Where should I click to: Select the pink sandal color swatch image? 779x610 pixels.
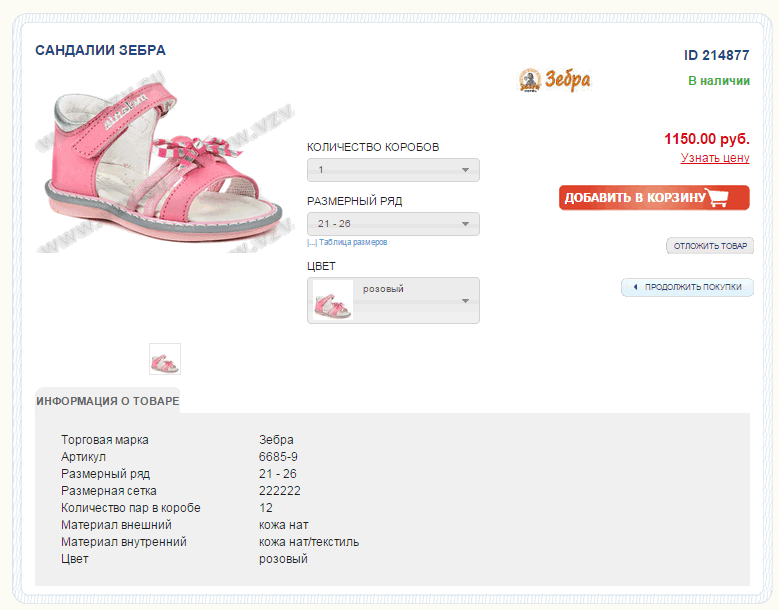point(333,300)
